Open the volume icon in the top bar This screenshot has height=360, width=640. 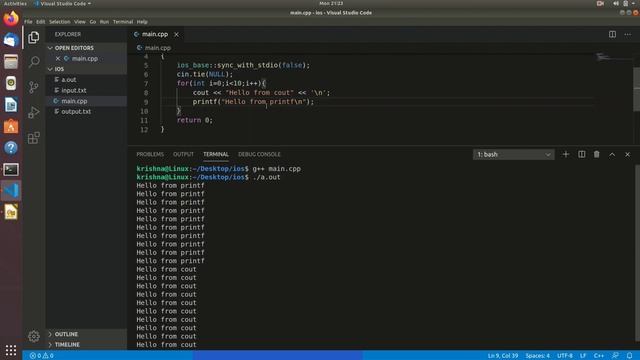pyautogui.click(x=615, y=3)
